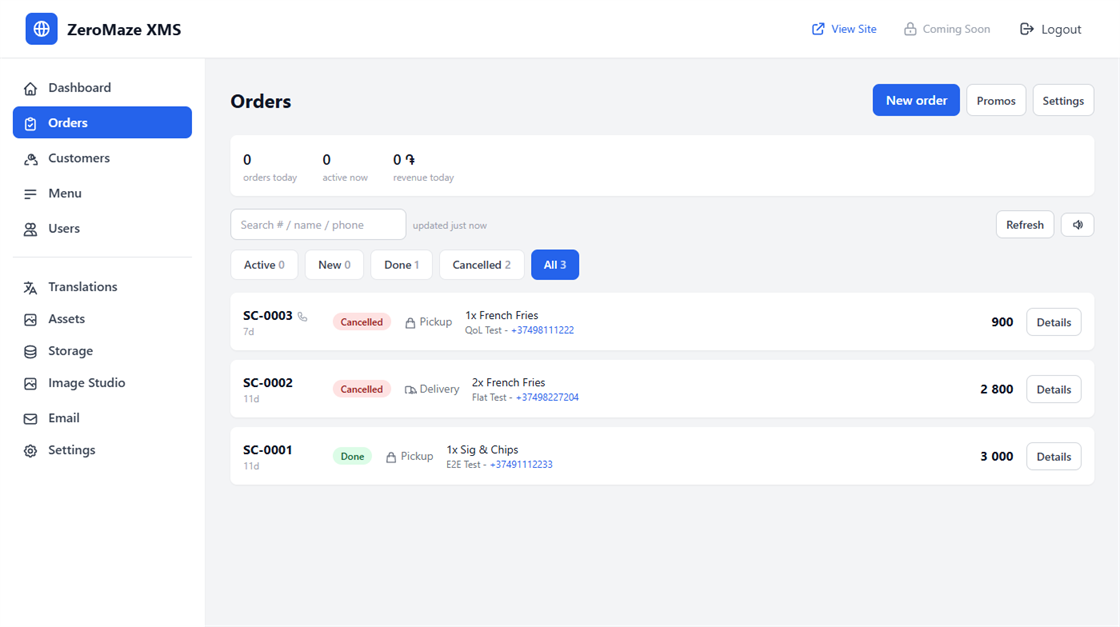Open the Menu section

coord(102,193)
